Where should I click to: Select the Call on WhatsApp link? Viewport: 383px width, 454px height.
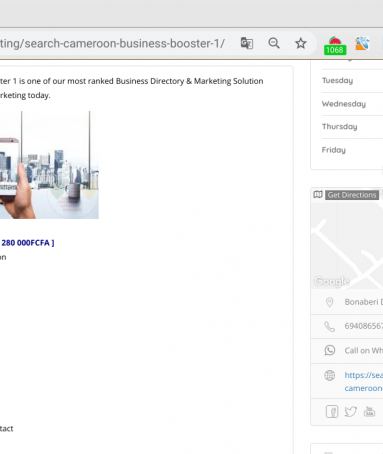pos(364,351)
